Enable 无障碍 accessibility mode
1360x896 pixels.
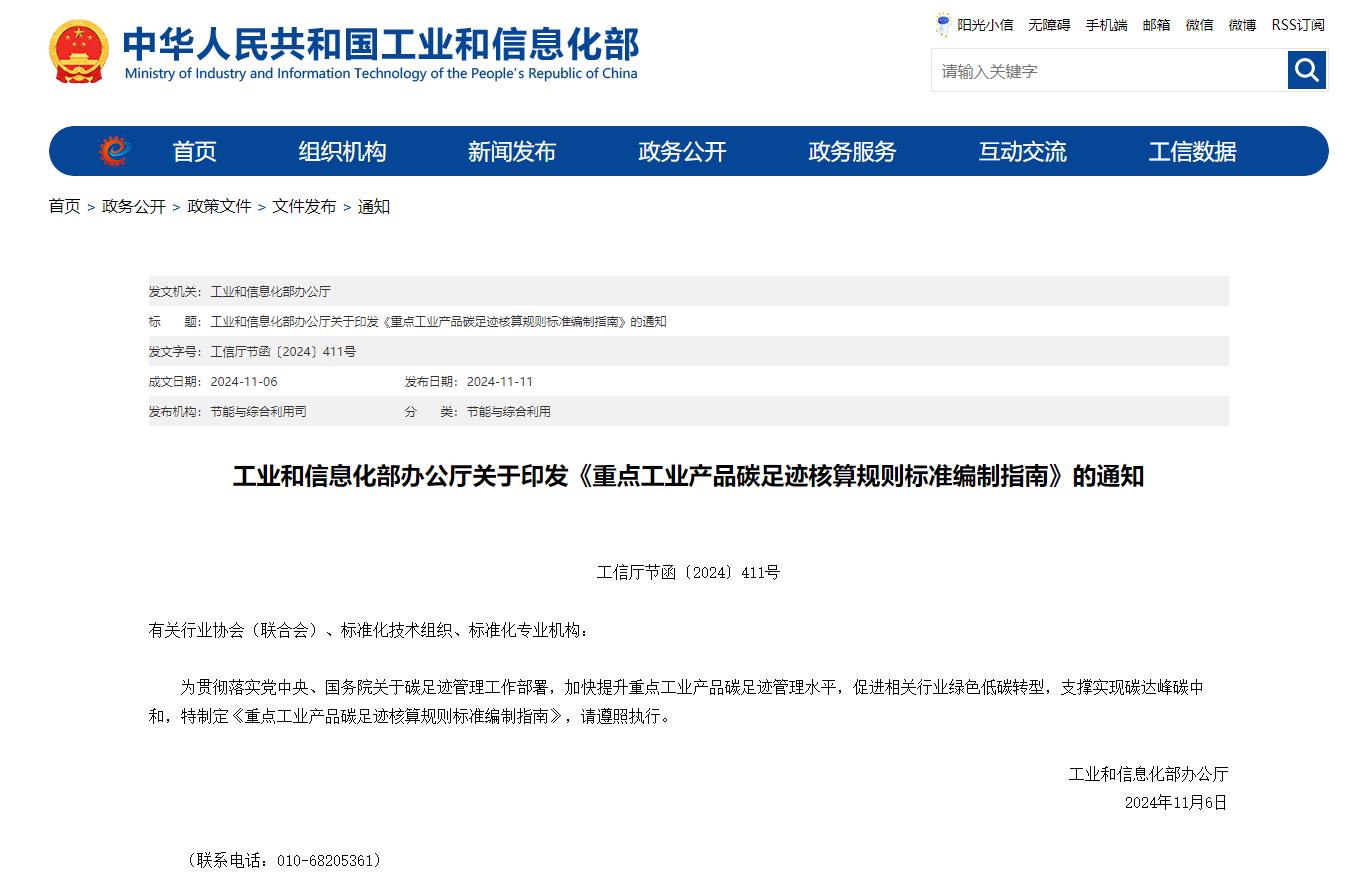point(1049,25)
